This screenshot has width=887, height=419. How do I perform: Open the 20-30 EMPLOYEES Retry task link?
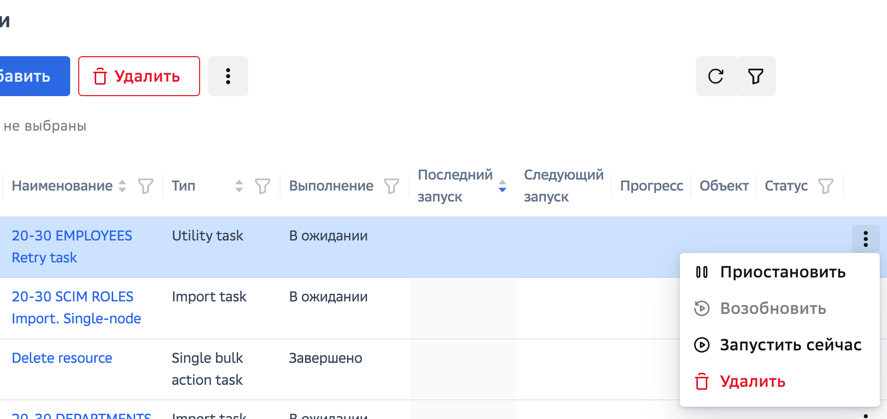[x=72, y=247]
